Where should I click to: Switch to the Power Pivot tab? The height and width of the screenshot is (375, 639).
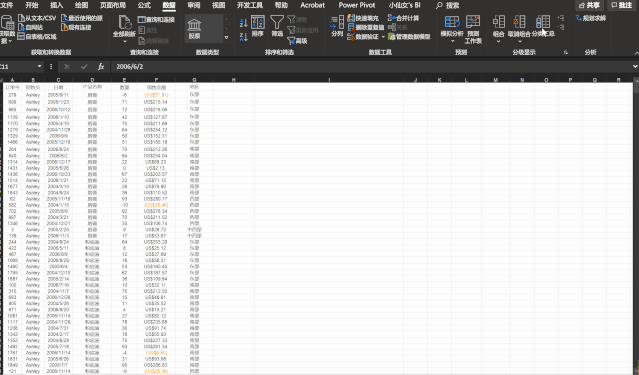click(x=357, y=5)
